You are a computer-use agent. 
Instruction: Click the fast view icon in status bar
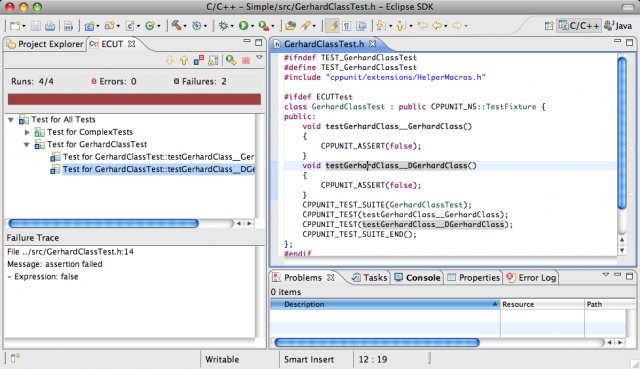pos(15,358)
